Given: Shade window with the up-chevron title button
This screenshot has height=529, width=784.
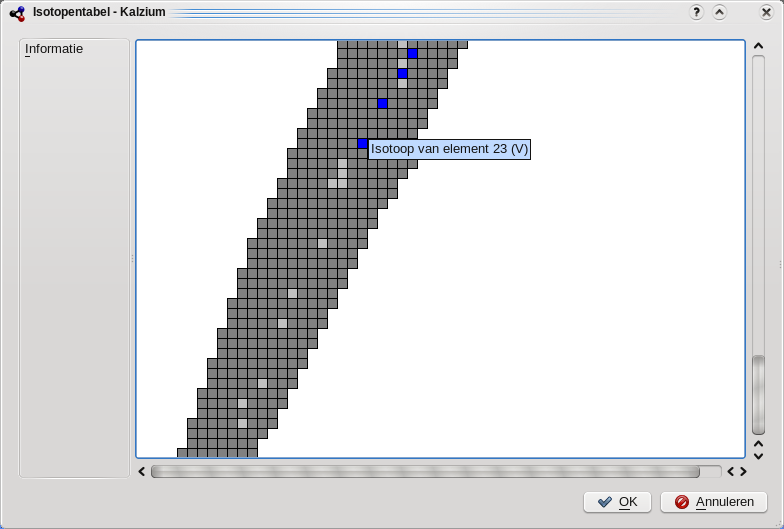Looking at the screenshot, I should pyautogui.click(x=720, y=12).
